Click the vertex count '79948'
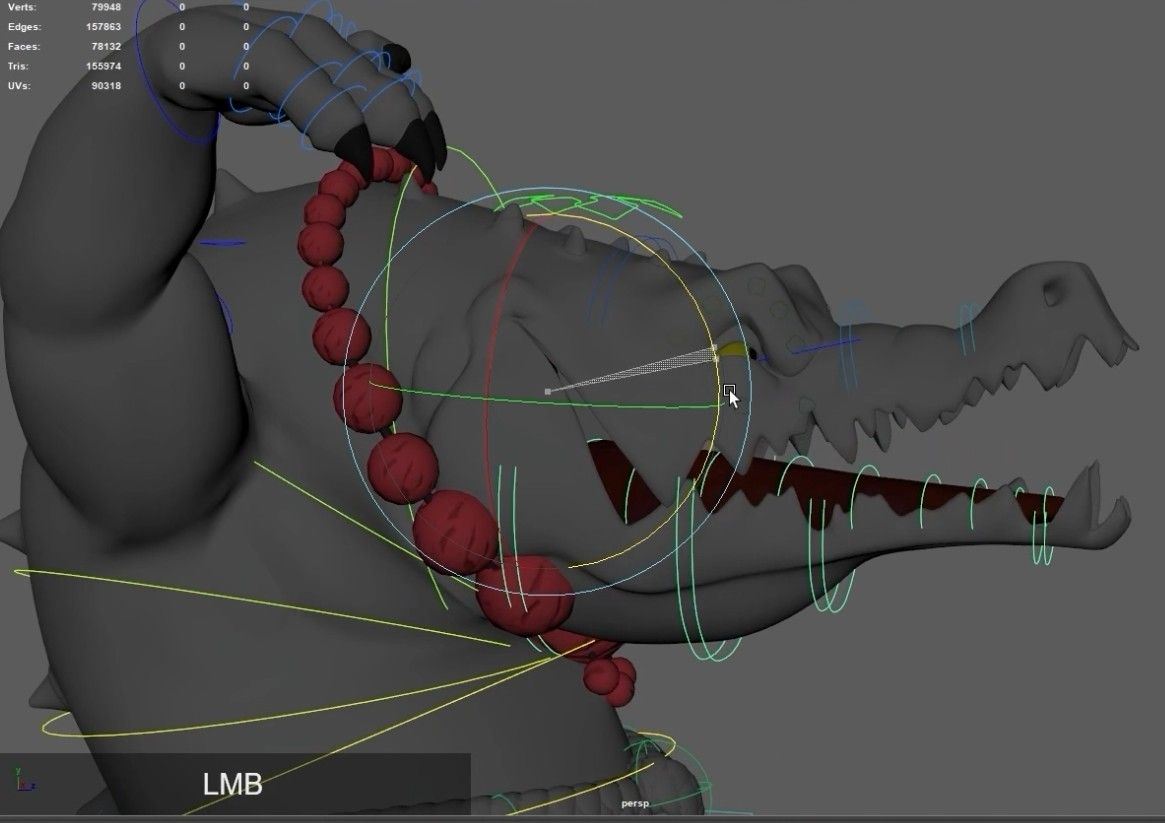This screenshot has width=1165, height=823. [x=106, y=7]
